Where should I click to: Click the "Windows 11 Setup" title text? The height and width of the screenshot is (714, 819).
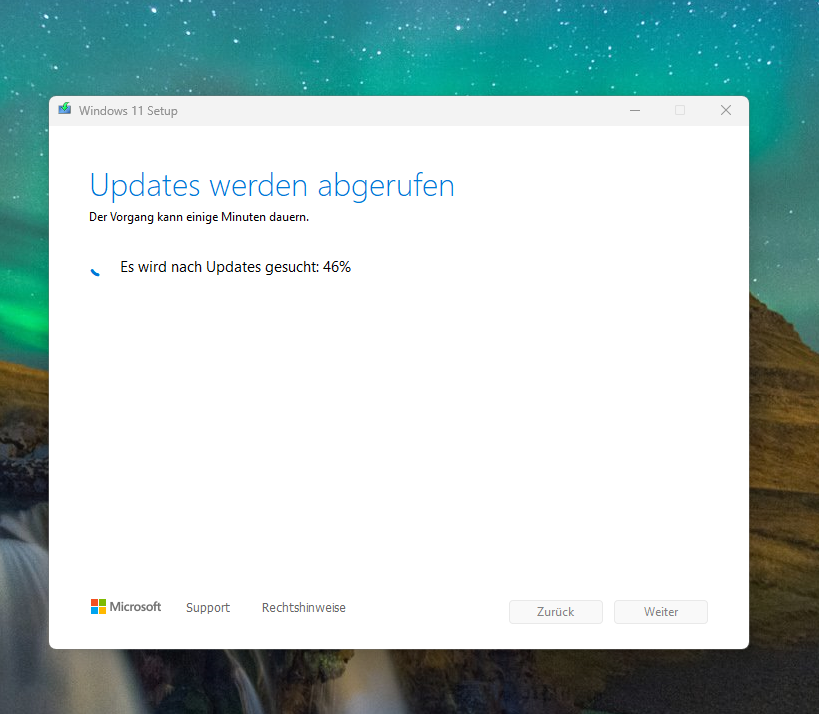pyautogui.click(x=128, y=111)
